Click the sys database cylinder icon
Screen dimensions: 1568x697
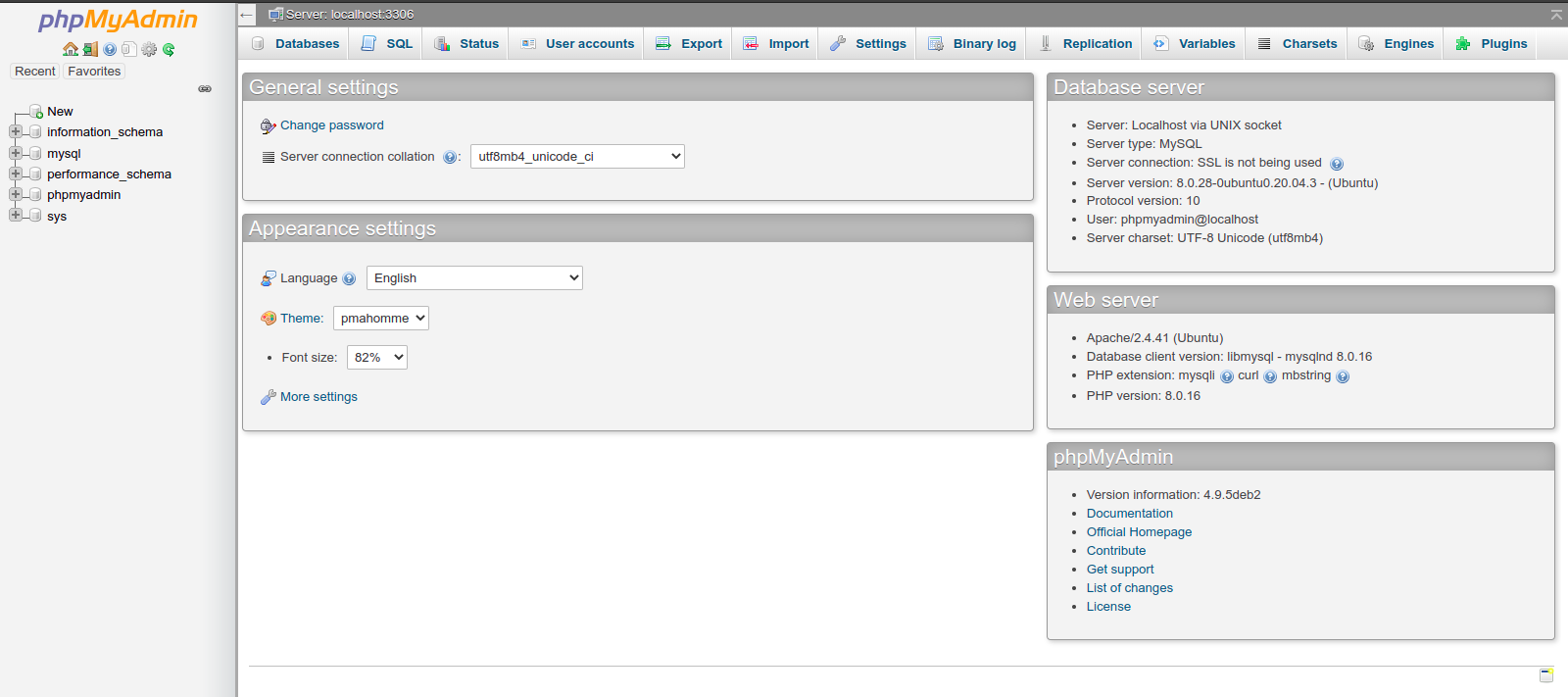[35, 216]
